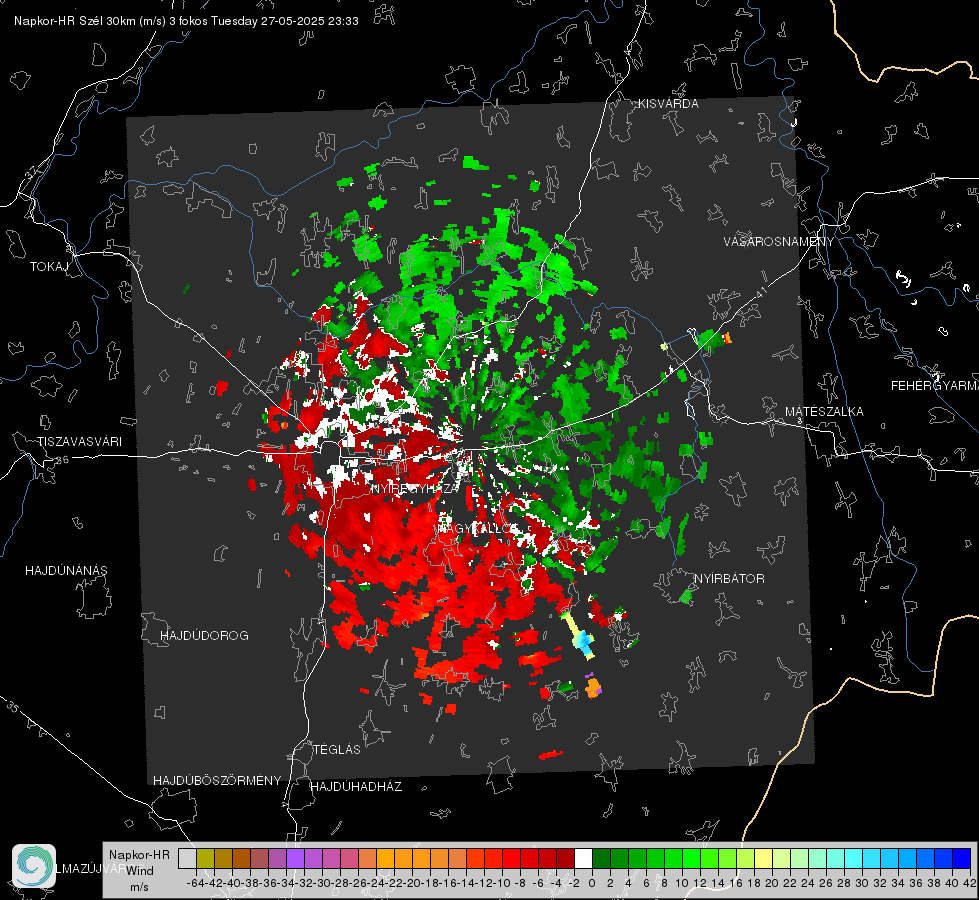Image resolution: width=979 pixels, height=900 pixels.
Task: Click the TOKAJ town label
Action: coord(49,267)
